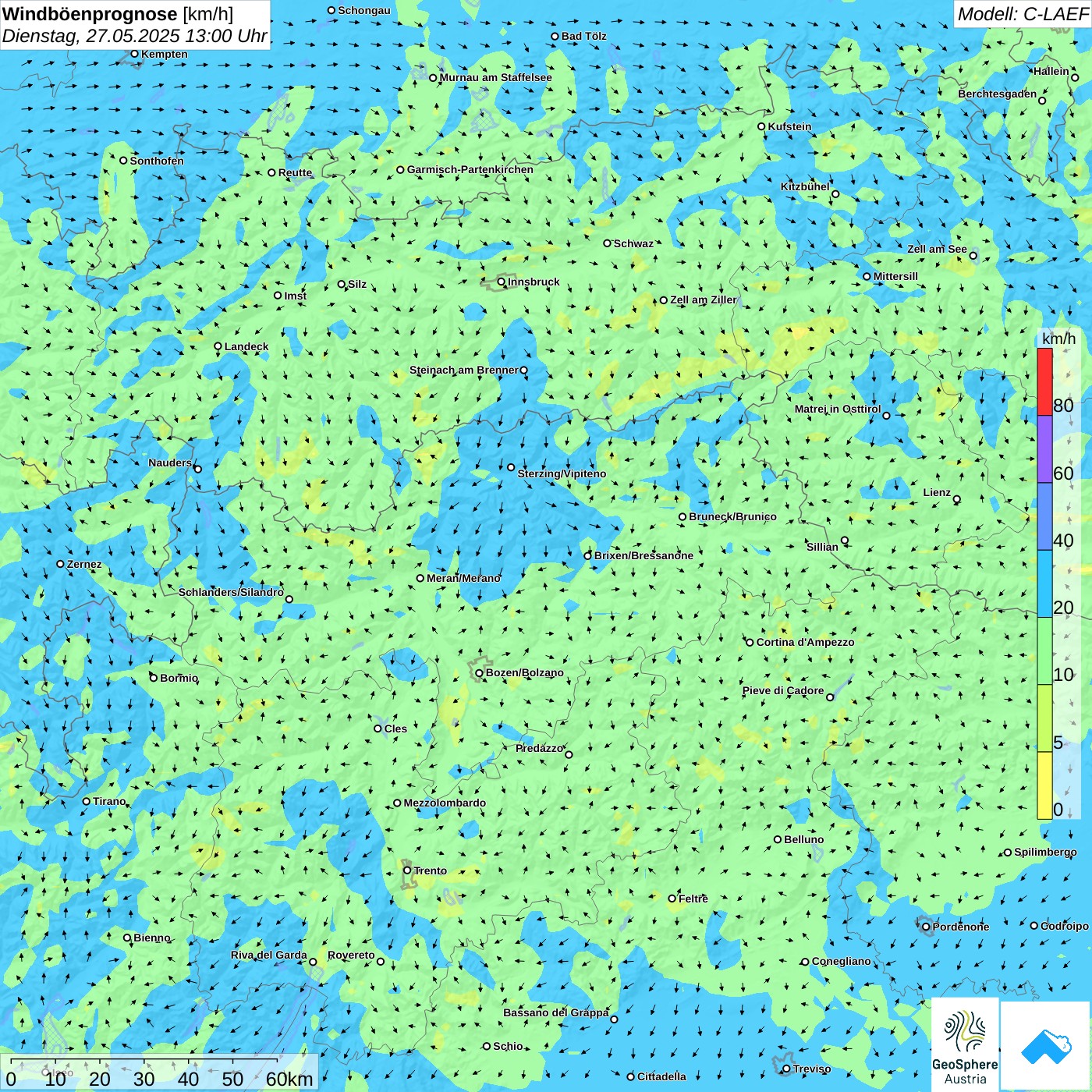Click the yellow band of the legend
1092x1092 pixels.
point(1044,785)
